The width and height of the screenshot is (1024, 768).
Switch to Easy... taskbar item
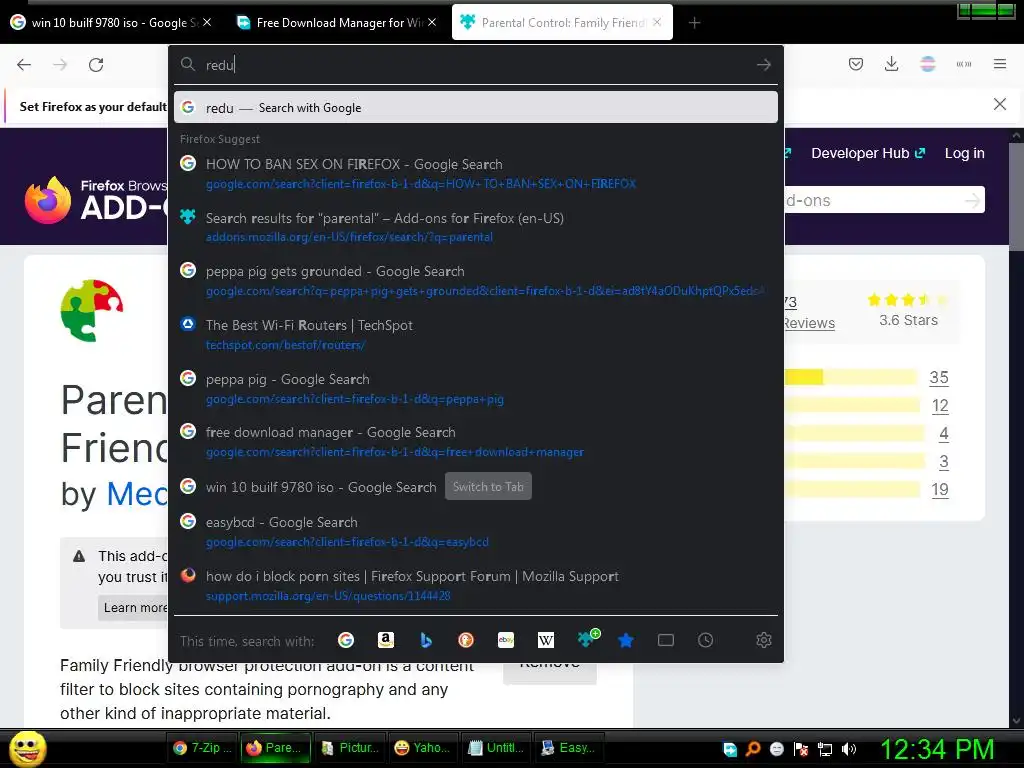tap(570, 748)
